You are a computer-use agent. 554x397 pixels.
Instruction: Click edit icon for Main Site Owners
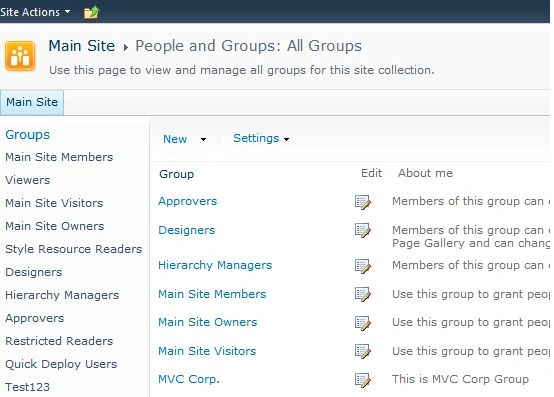coord(363,323)
